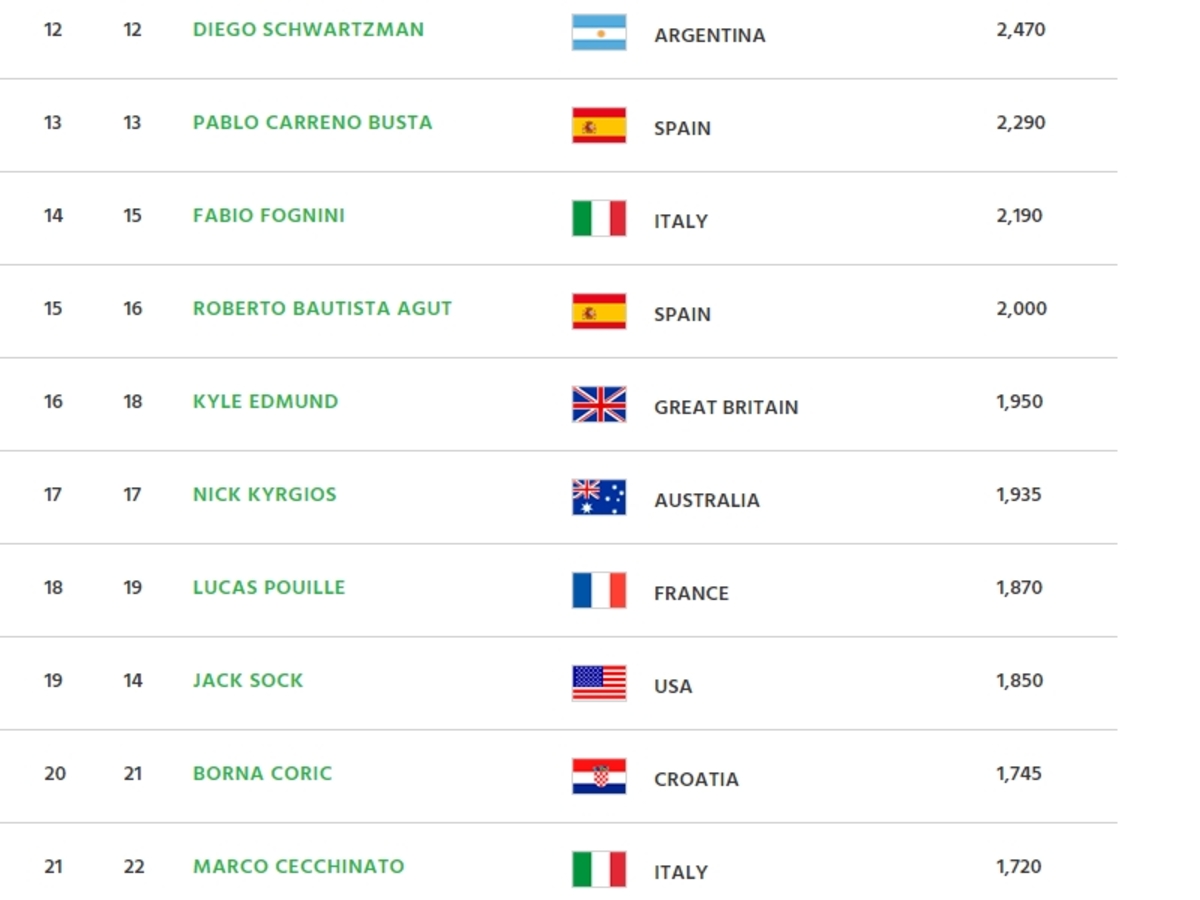
Task: Click the Great Britain flag icon
Action: point(599,404)
